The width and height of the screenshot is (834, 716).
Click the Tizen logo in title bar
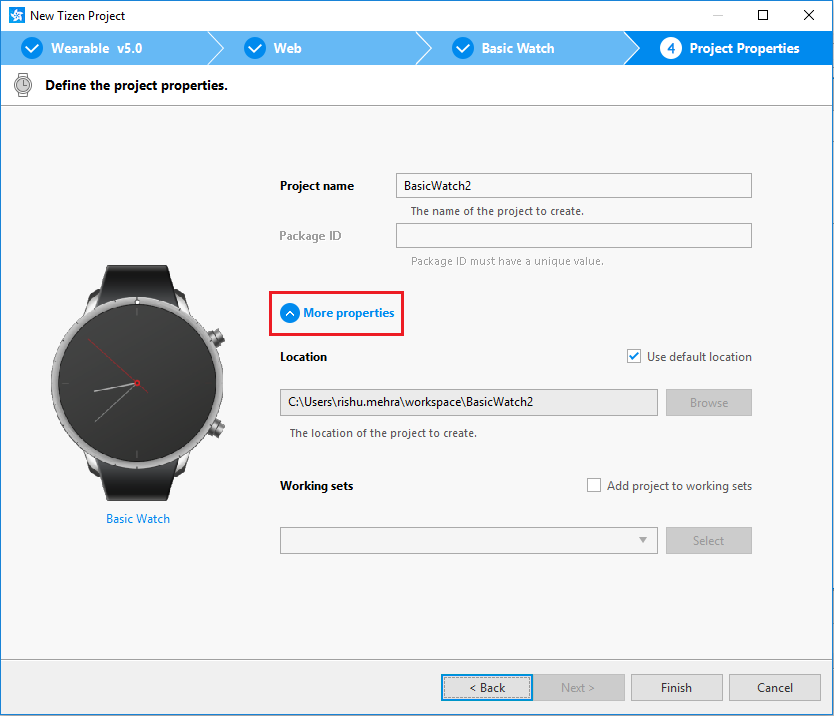click(x=16, y=15)
